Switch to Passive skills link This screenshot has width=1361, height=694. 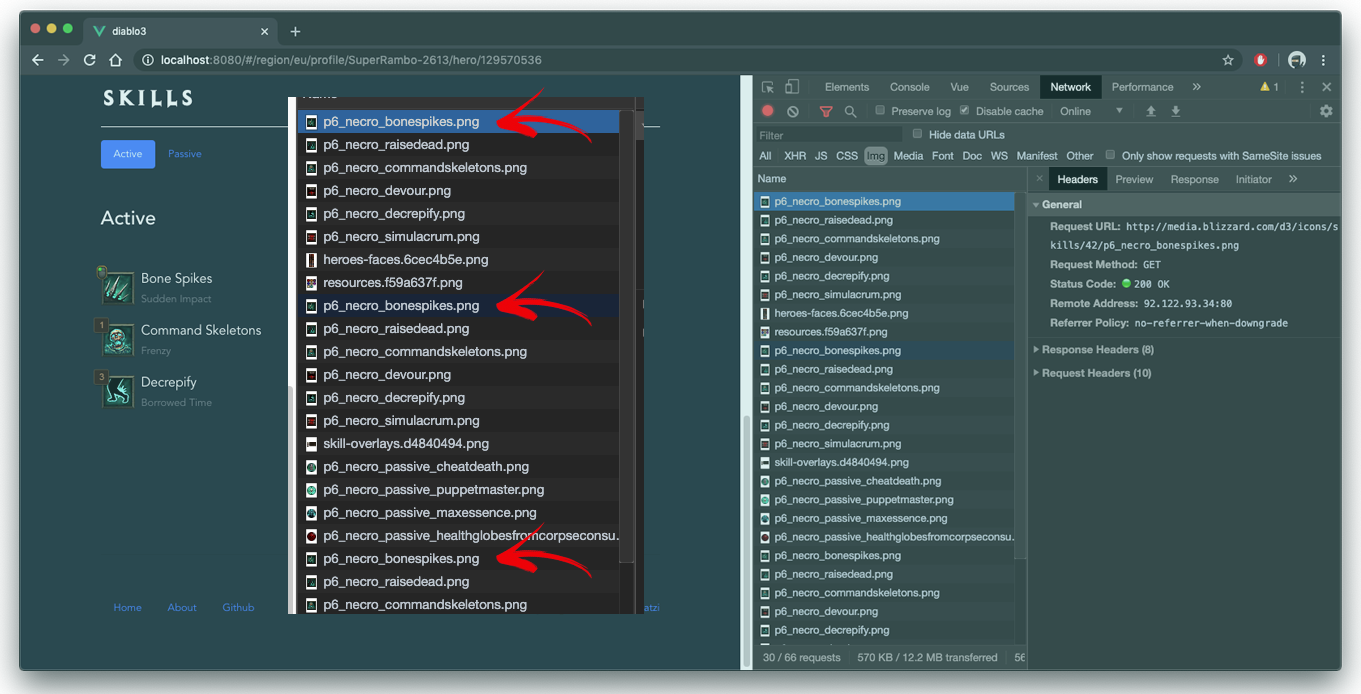(185, 154)
